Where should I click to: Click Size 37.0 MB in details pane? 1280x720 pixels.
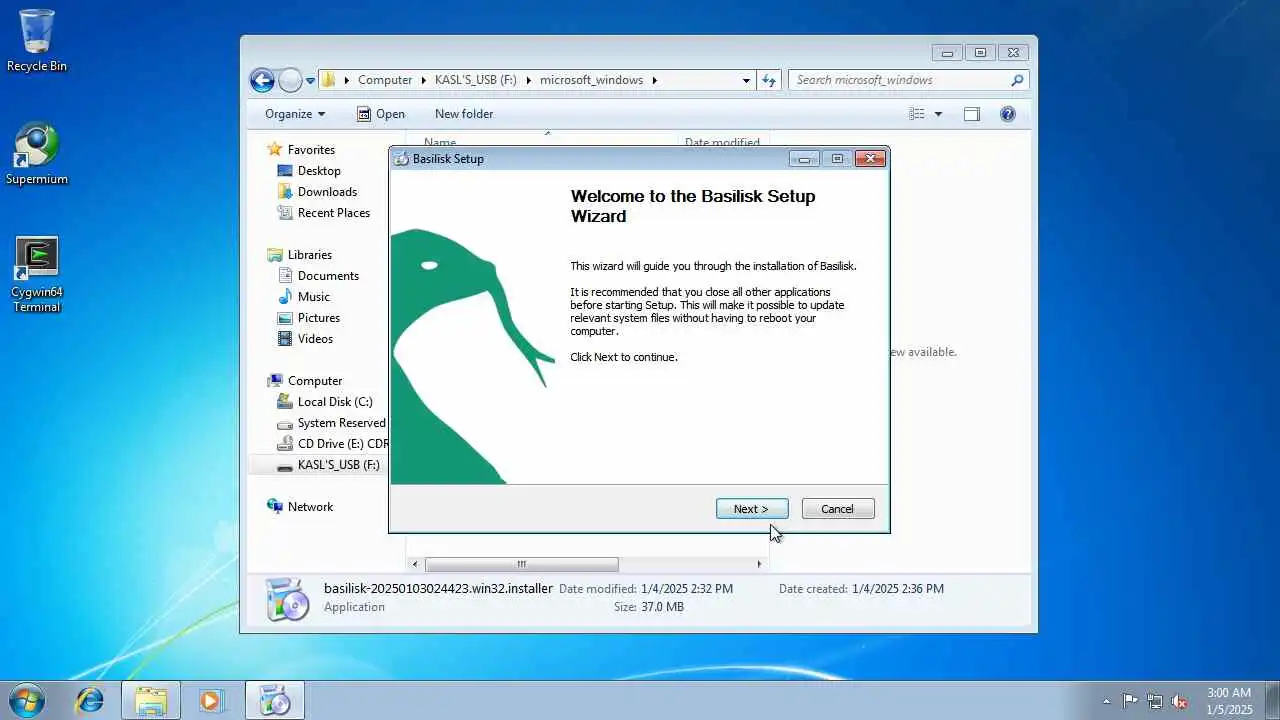[649, 607]
